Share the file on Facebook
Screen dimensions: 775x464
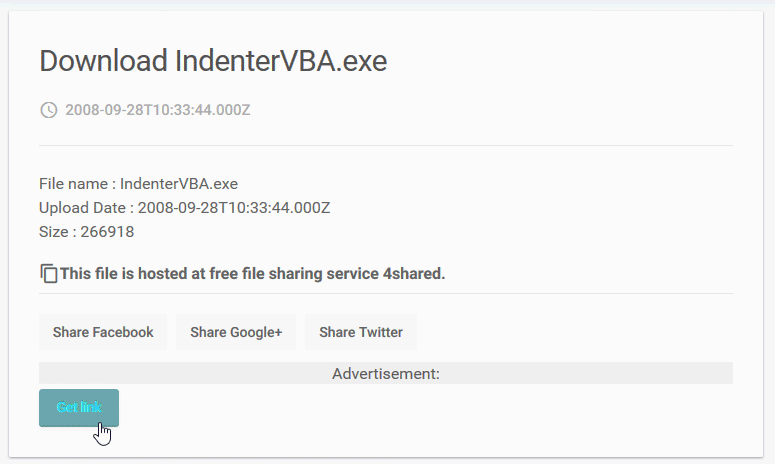(x=103, y=332)
